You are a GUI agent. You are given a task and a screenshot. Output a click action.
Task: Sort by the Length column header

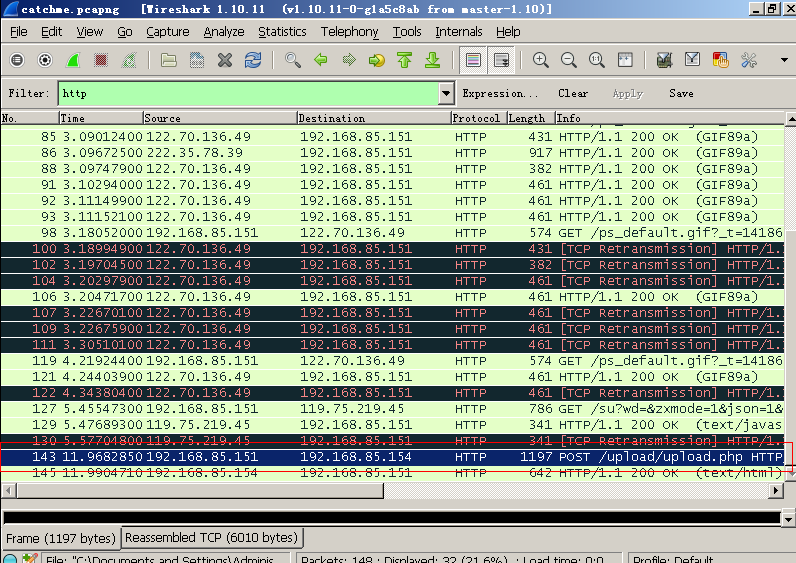531,118
